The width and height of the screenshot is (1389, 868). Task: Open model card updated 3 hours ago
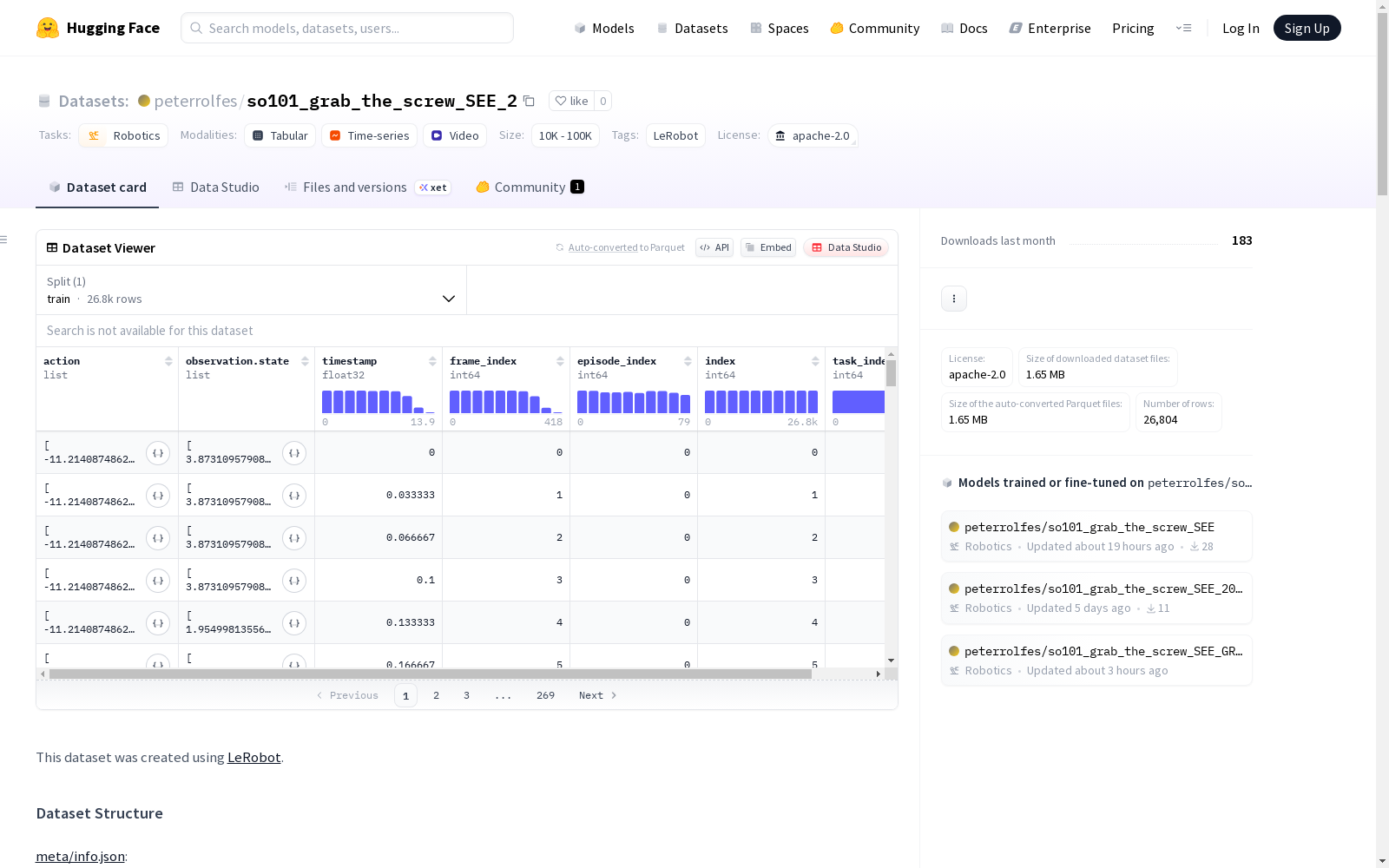1096,661
